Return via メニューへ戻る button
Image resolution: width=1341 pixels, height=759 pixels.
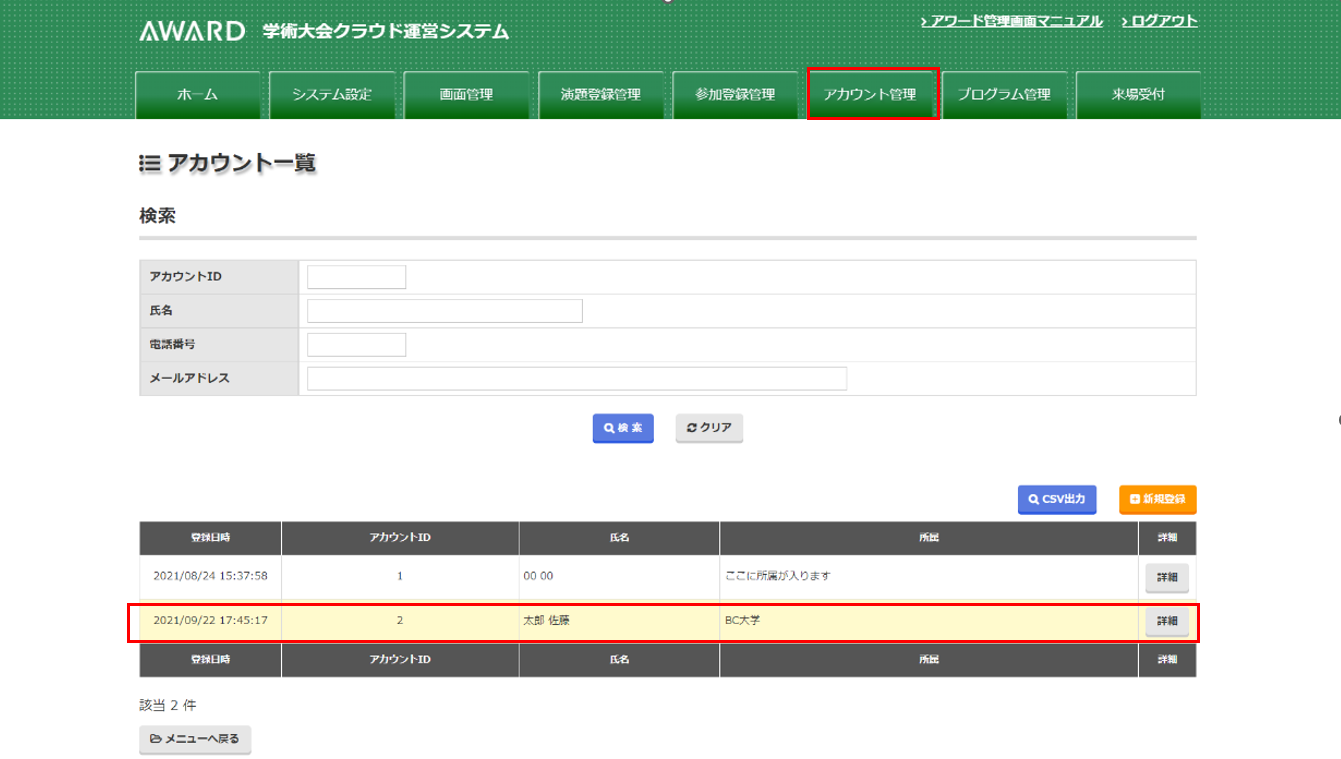click(x=195, y=739)
